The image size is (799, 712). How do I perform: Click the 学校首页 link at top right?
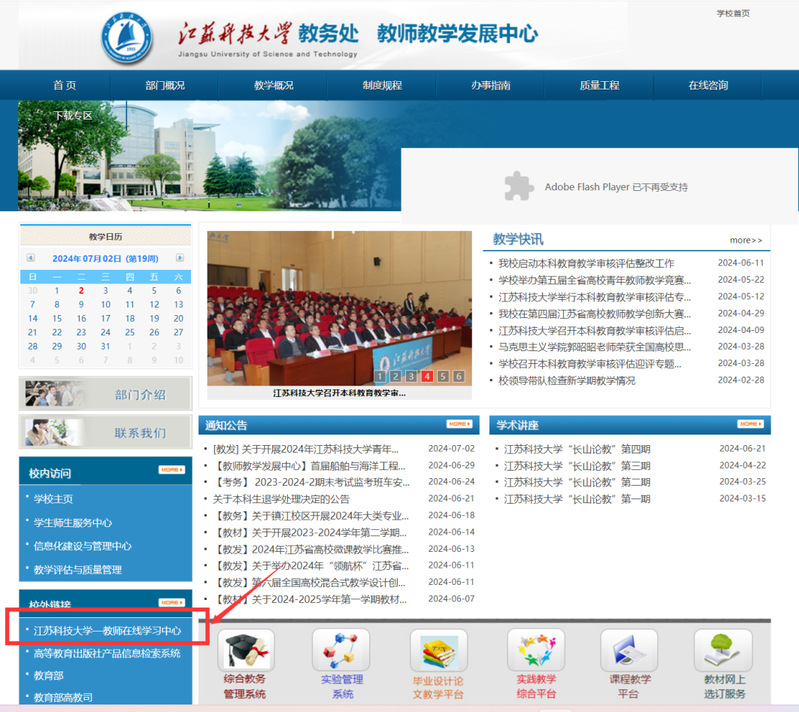pos(733,13)
